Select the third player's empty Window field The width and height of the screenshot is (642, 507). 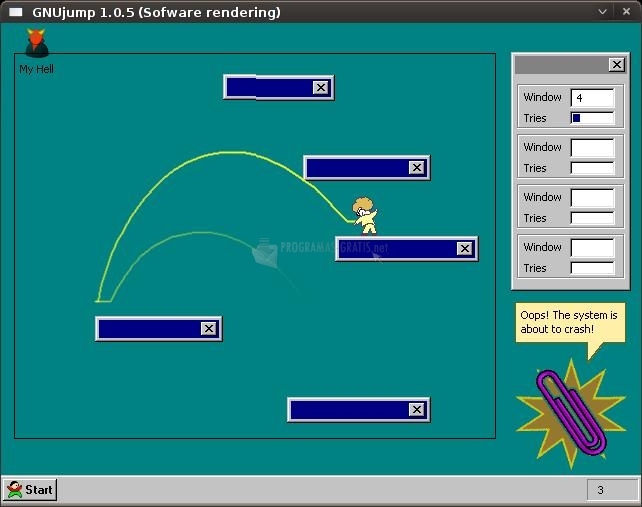(592, 198)
